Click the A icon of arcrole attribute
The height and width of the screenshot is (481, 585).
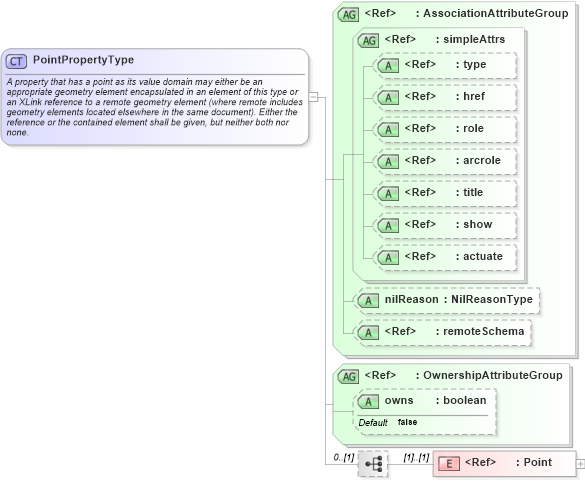click(388, 162)
